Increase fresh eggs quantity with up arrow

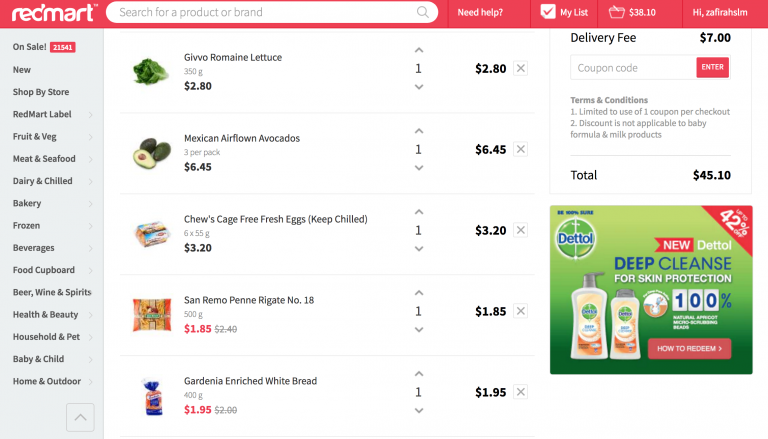[418, 212]
